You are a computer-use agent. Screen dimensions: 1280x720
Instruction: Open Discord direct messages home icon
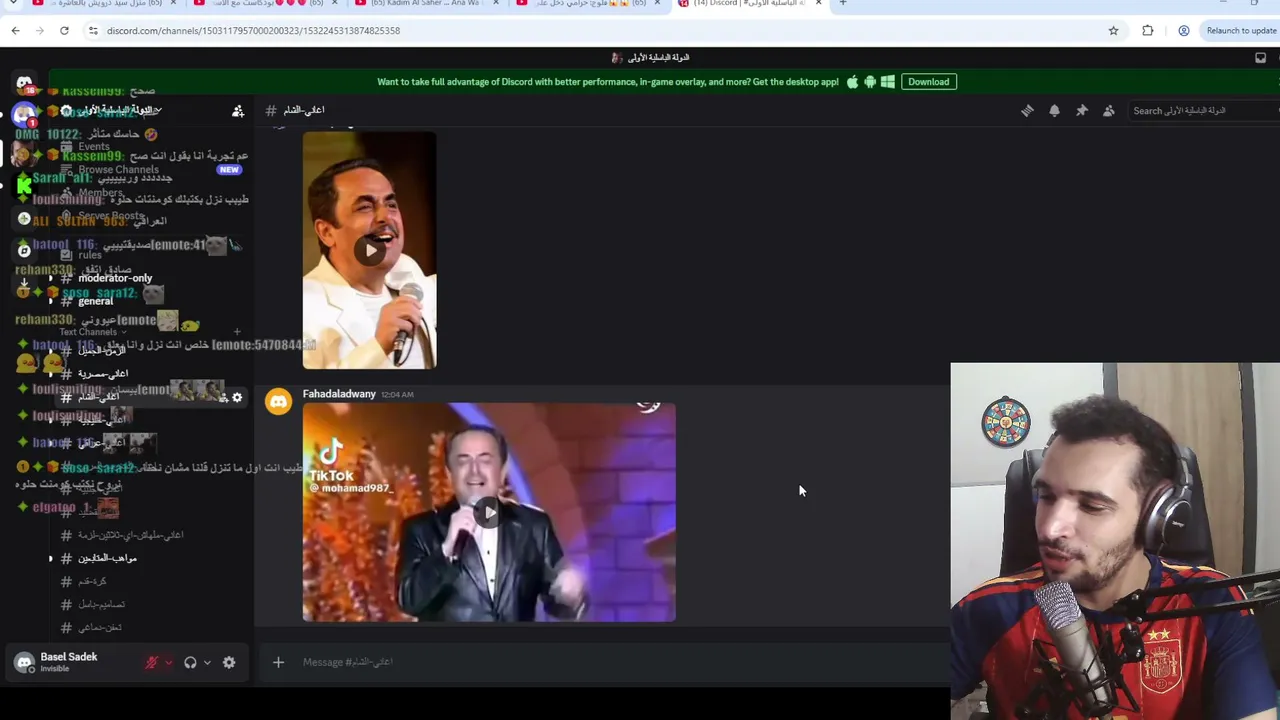tap(24, 83)
